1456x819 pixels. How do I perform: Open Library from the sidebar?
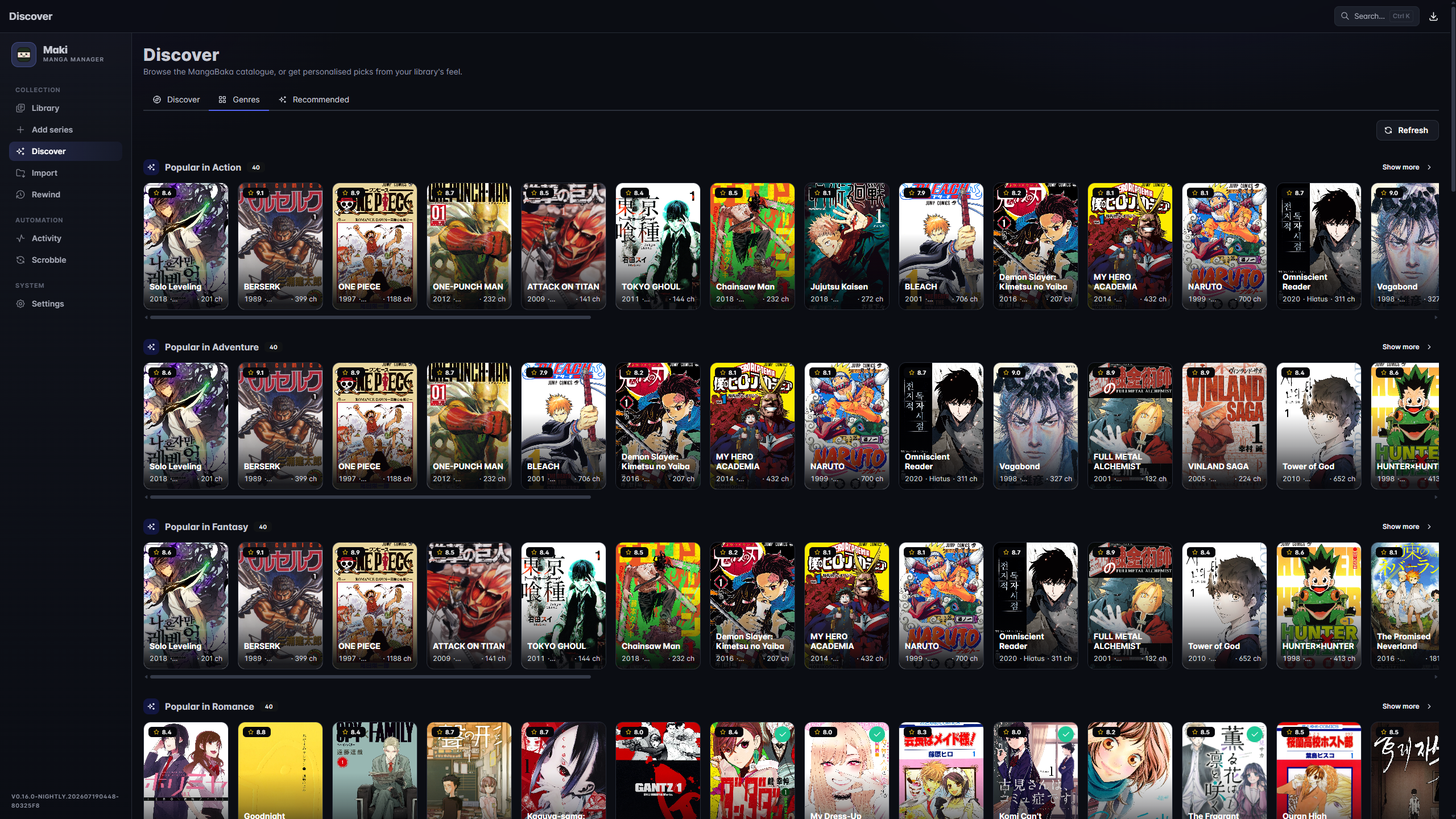[x=65, y=108]
